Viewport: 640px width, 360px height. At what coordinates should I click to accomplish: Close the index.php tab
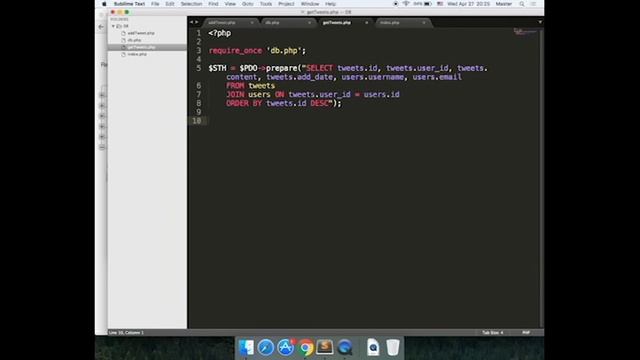point(424,22)
